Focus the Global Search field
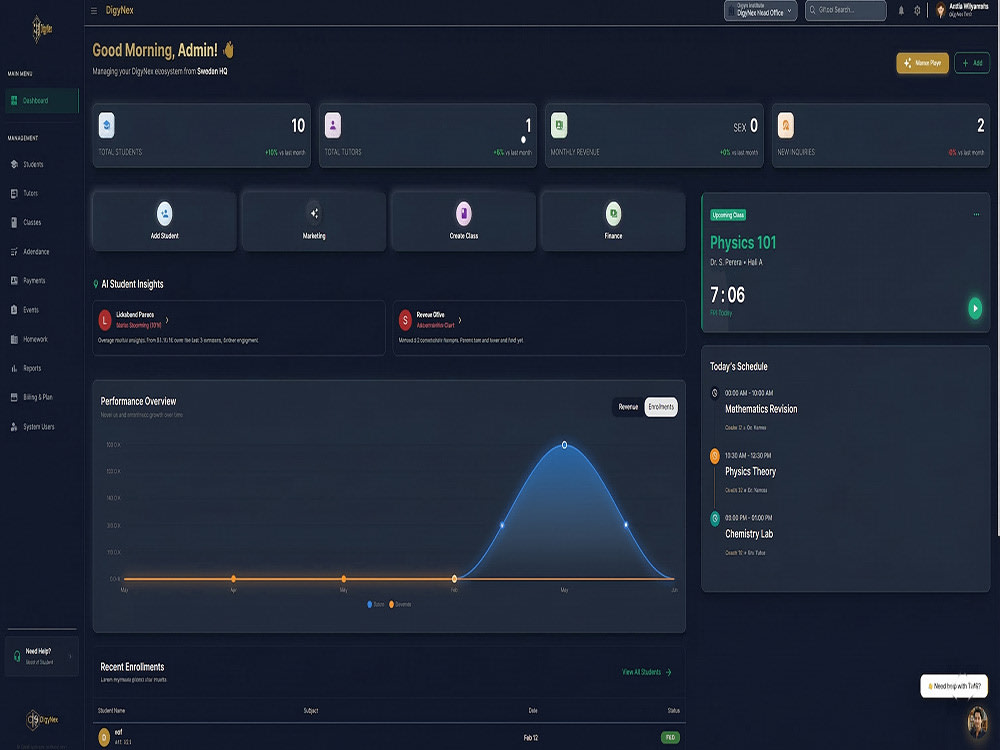 tap(846, 10)
